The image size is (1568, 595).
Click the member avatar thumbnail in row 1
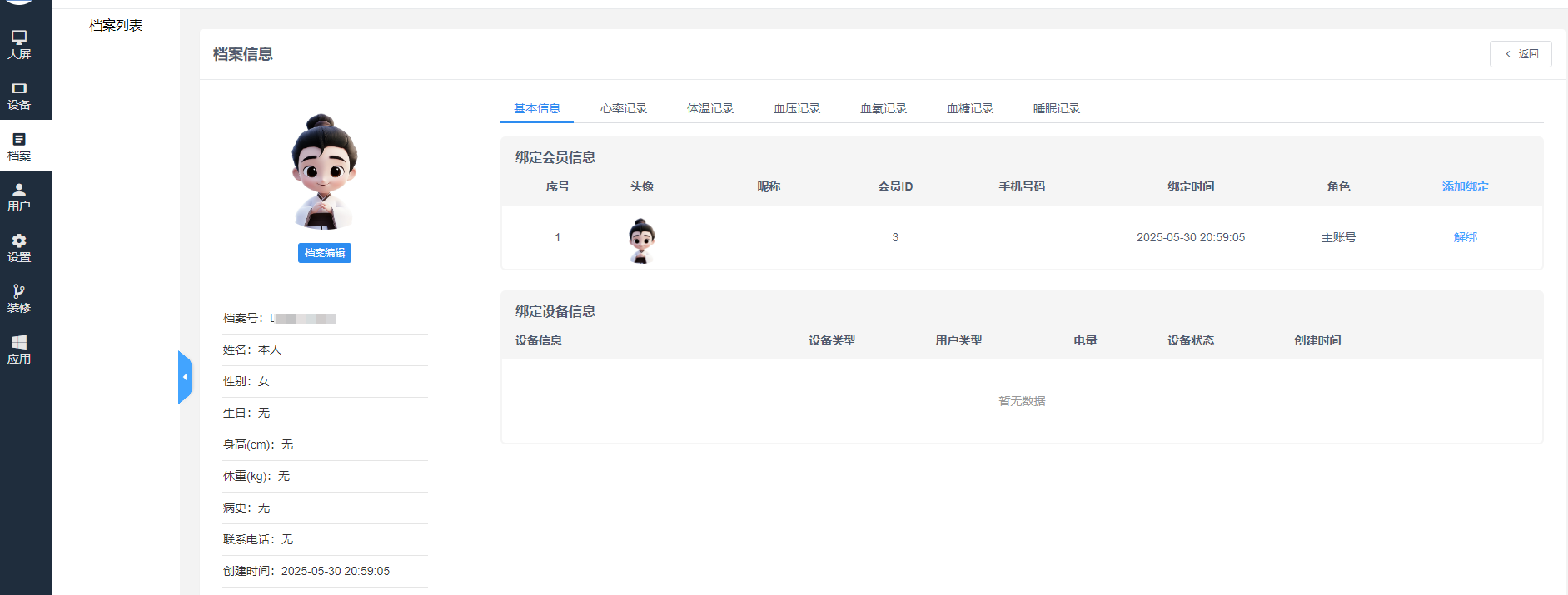tap(641, 240)
